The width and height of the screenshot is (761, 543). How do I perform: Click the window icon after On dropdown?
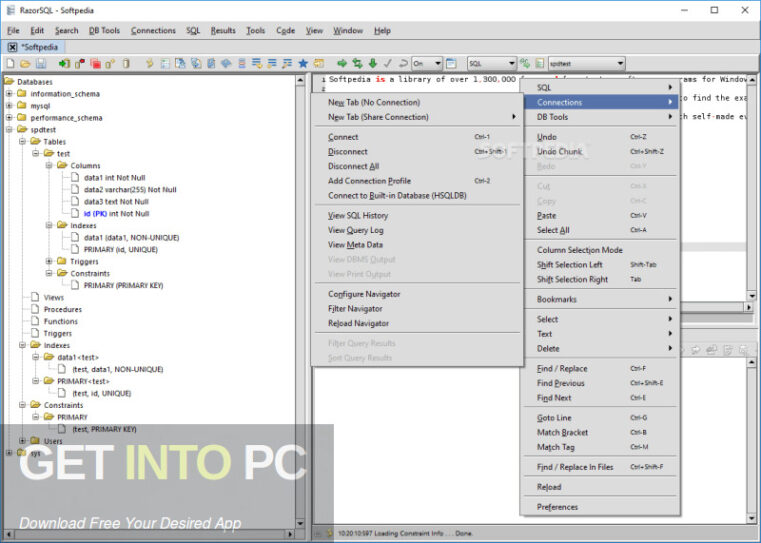coord(451,64)
